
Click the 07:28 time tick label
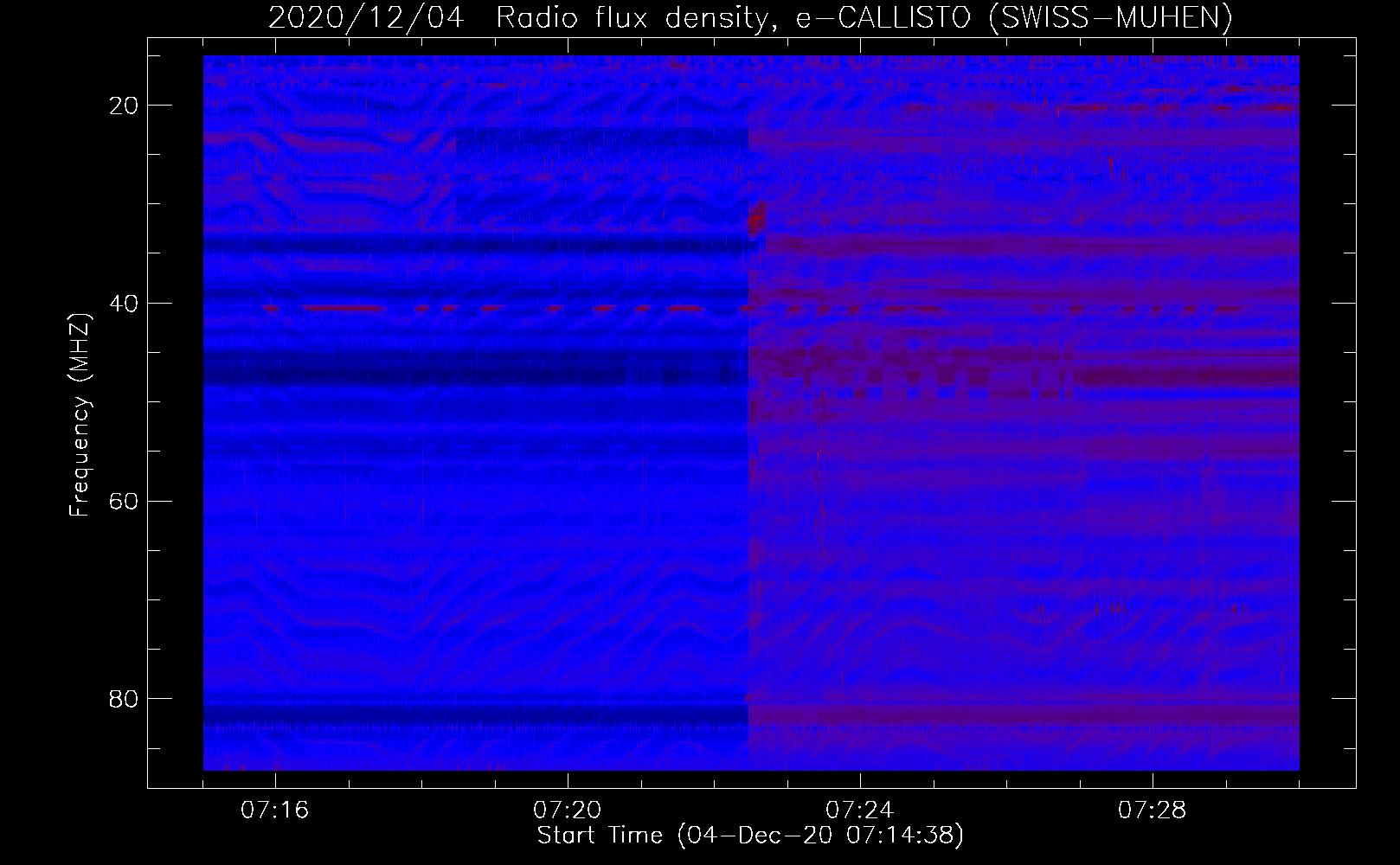click(1153, 811)
